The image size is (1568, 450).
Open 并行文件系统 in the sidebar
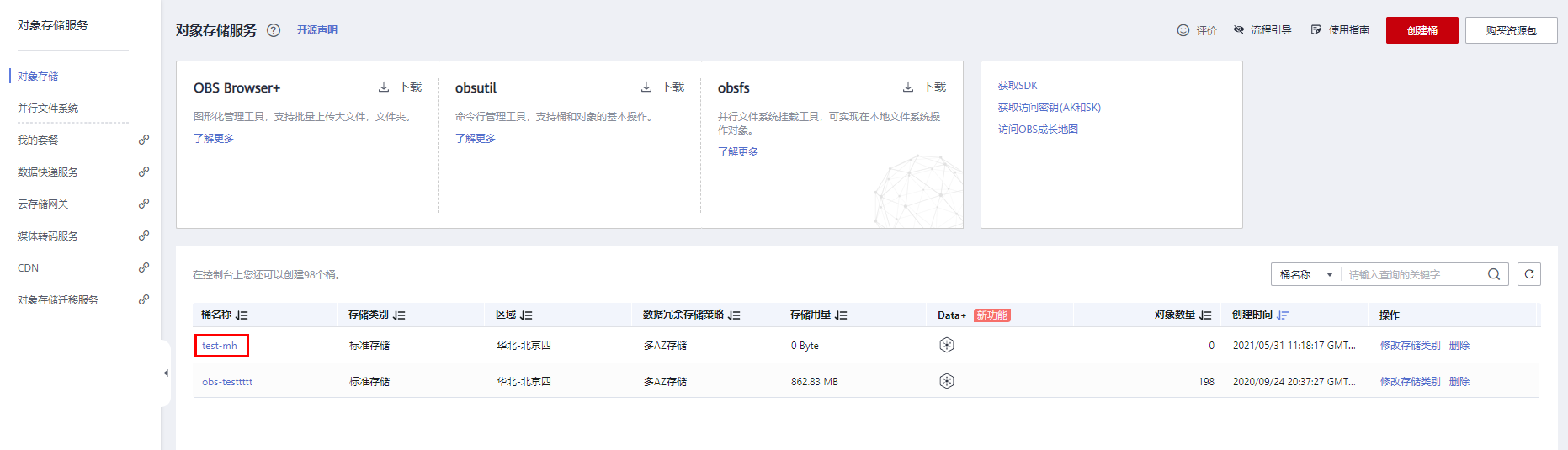pos(48,109)
